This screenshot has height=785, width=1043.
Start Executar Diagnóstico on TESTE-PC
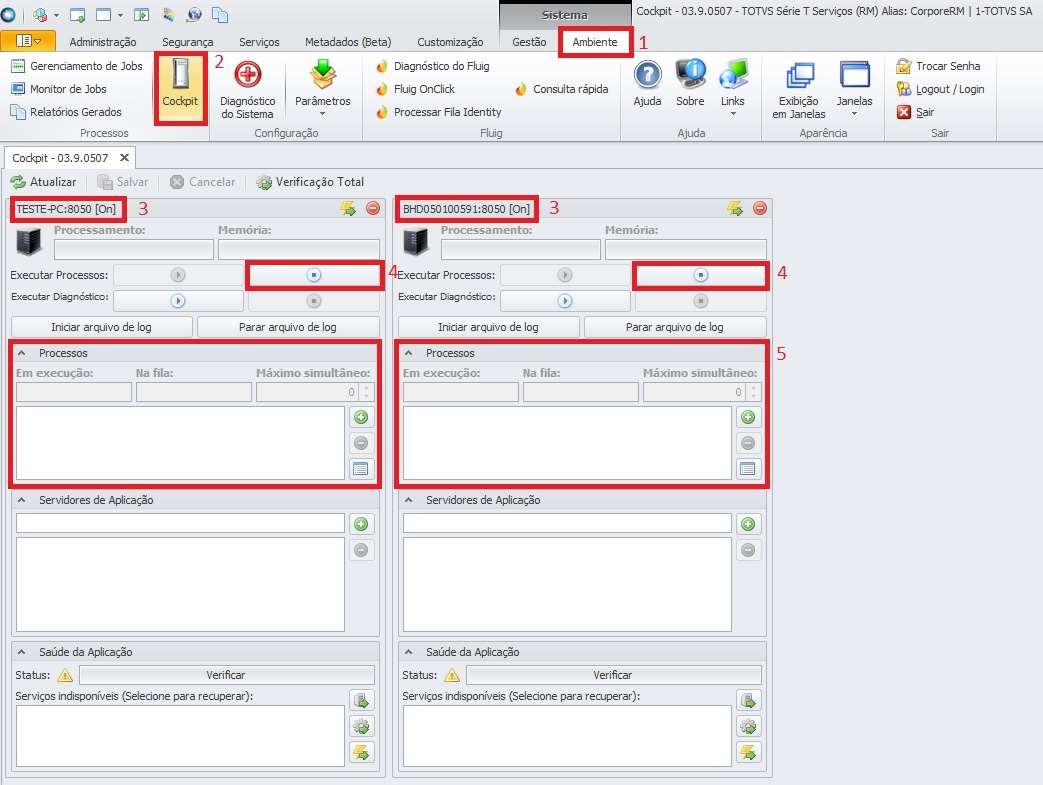click(x=178, y=301)
